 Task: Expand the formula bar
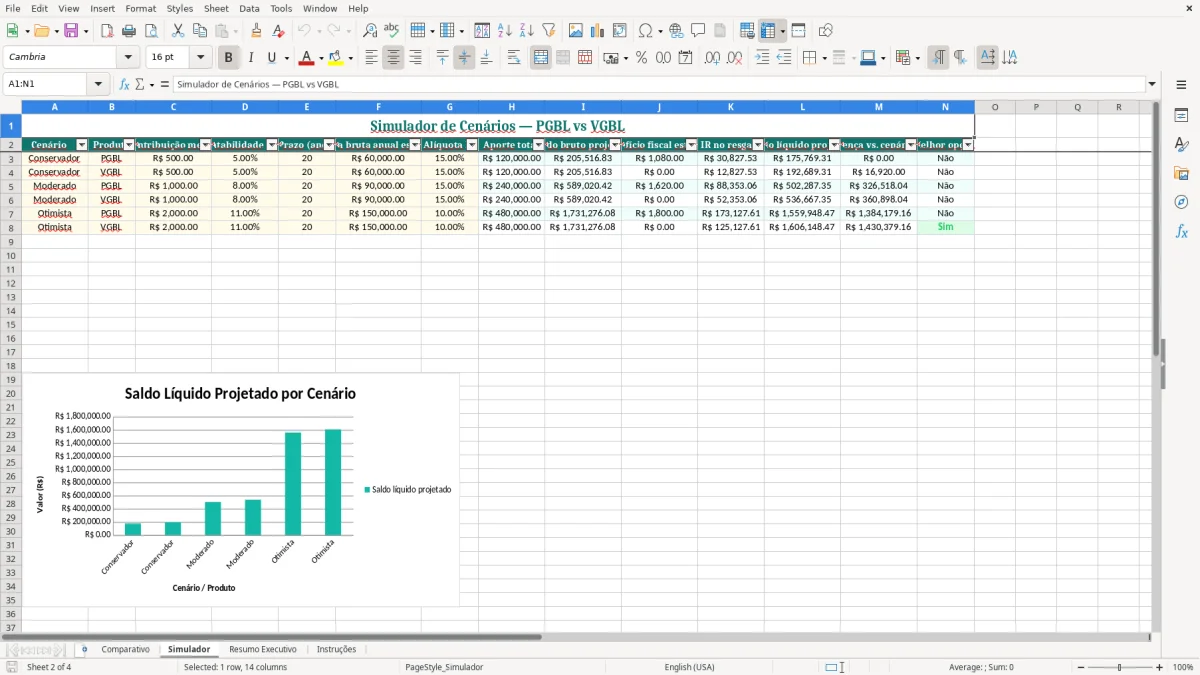pos(1152,84)
